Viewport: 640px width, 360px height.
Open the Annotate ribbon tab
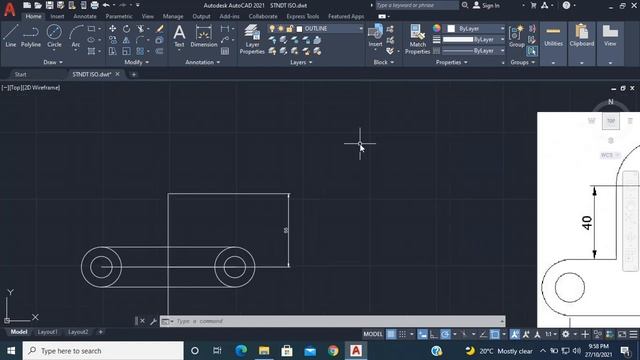[x=85, y=16]
